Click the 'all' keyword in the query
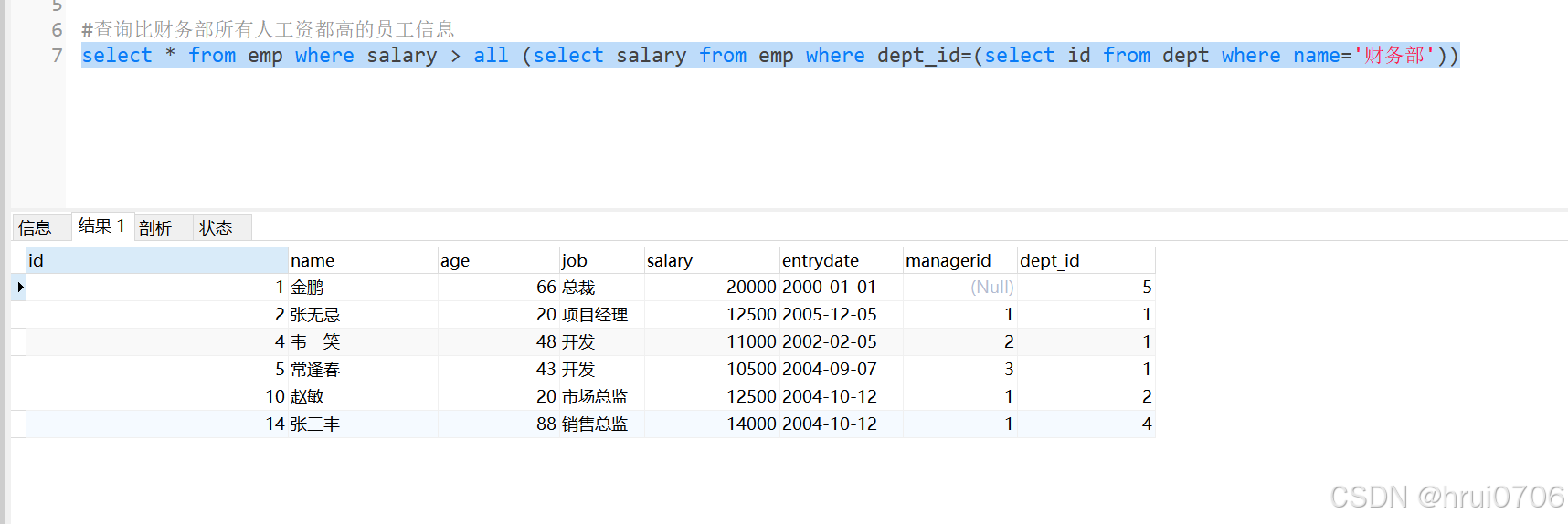The image size is (1568, 524). pos(491,56)
